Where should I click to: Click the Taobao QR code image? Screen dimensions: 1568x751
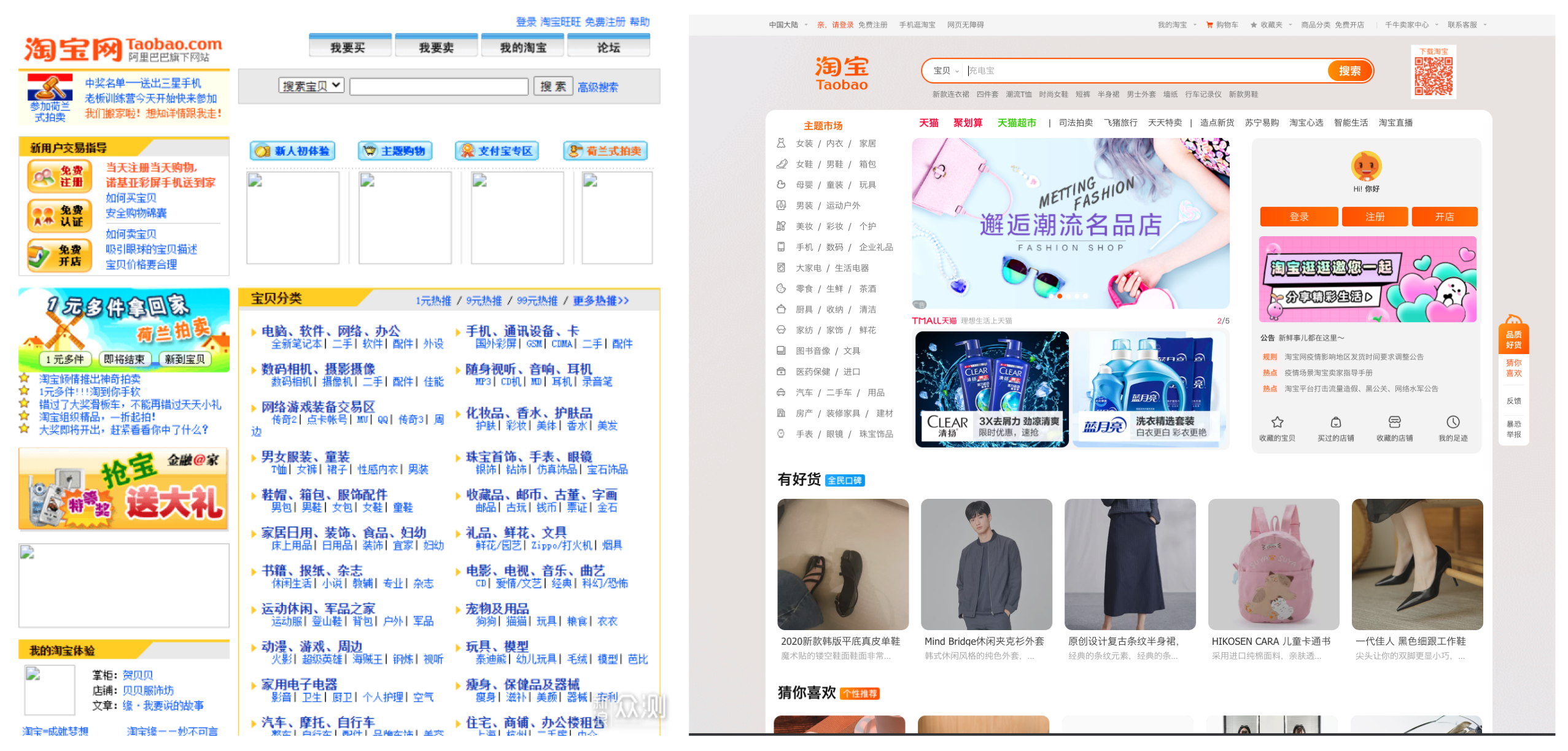coord(1433,76)
